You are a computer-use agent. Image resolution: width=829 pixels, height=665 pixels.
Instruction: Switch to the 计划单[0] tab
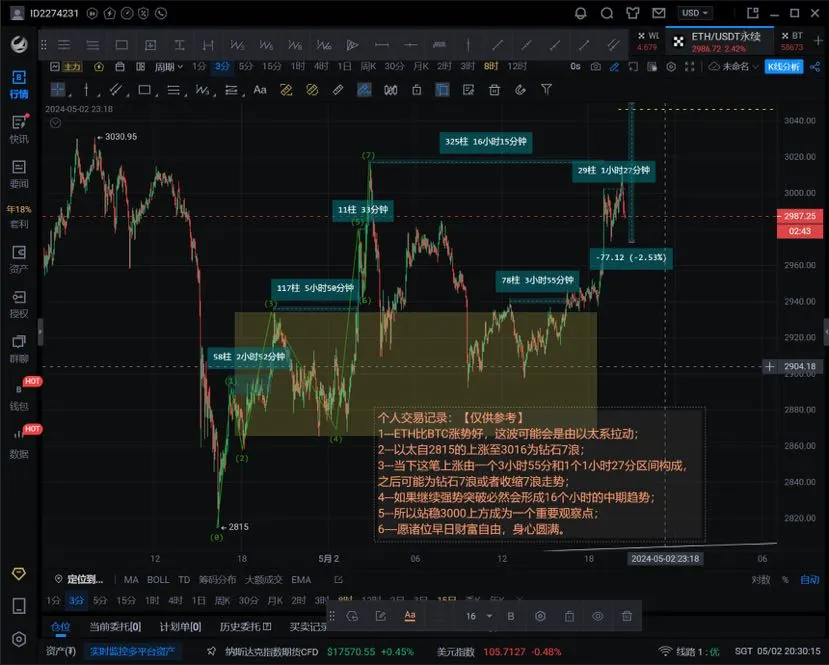click(180, 627)
